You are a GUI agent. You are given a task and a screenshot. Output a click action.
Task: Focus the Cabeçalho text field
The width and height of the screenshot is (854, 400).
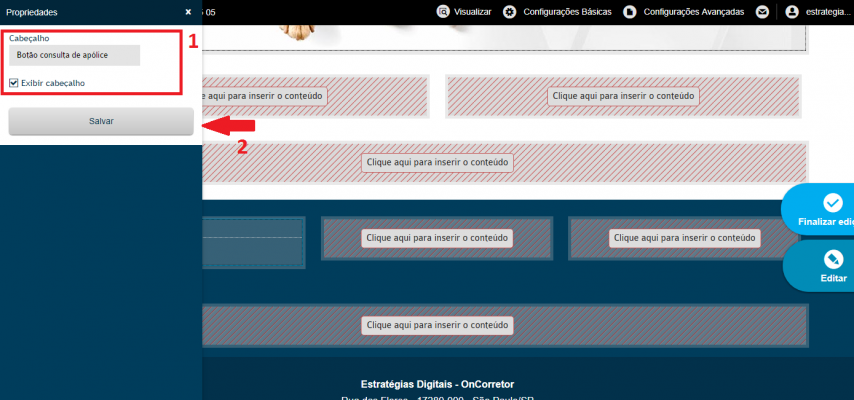tap(75, 55)
